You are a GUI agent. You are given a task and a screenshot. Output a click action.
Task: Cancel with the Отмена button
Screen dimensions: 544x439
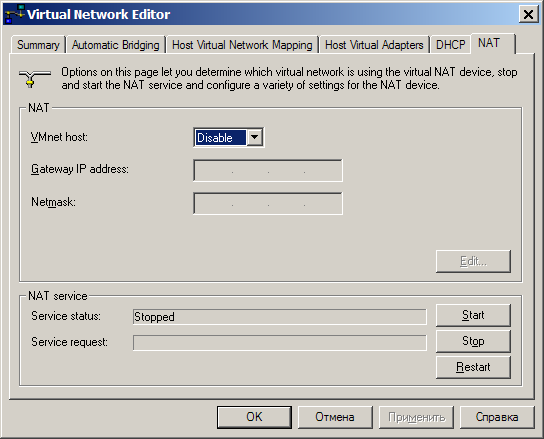click(335, 417)
